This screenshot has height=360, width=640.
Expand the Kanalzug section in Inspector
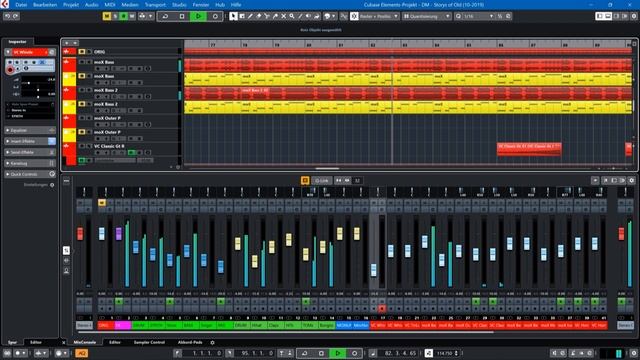point(30,163)
